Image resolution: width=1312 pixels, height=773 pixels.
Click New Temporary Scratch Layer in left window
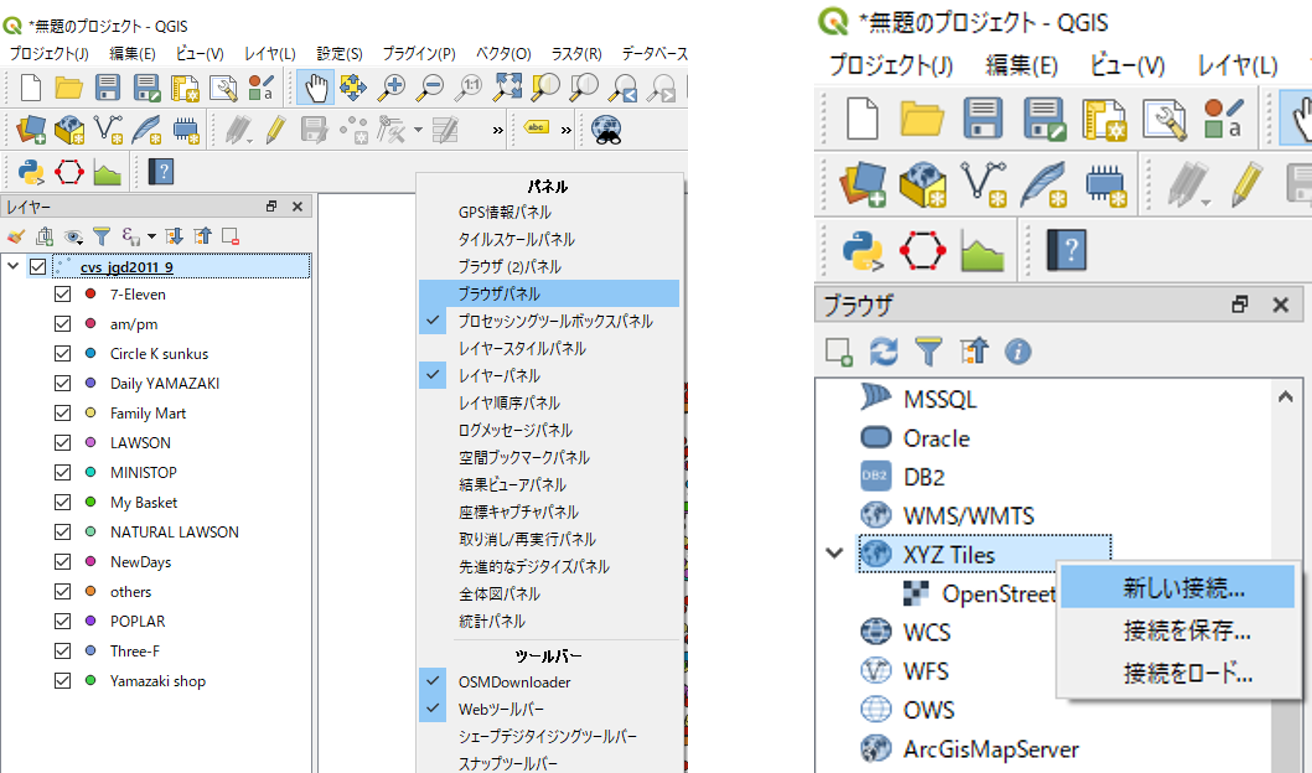click(185, 130)
